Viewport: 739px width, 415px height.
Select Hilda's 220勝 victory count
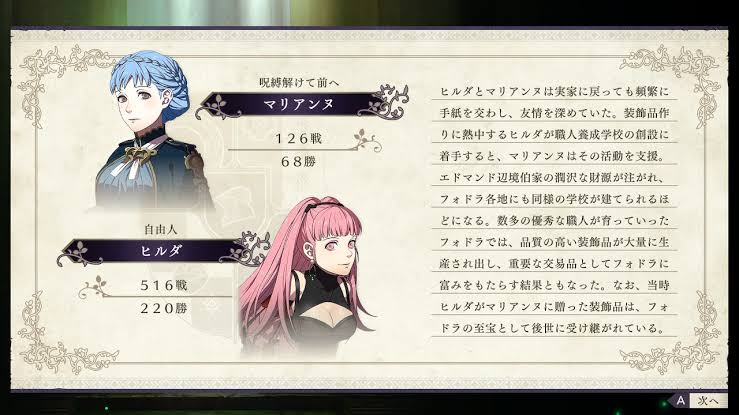[x=164, y=309]
